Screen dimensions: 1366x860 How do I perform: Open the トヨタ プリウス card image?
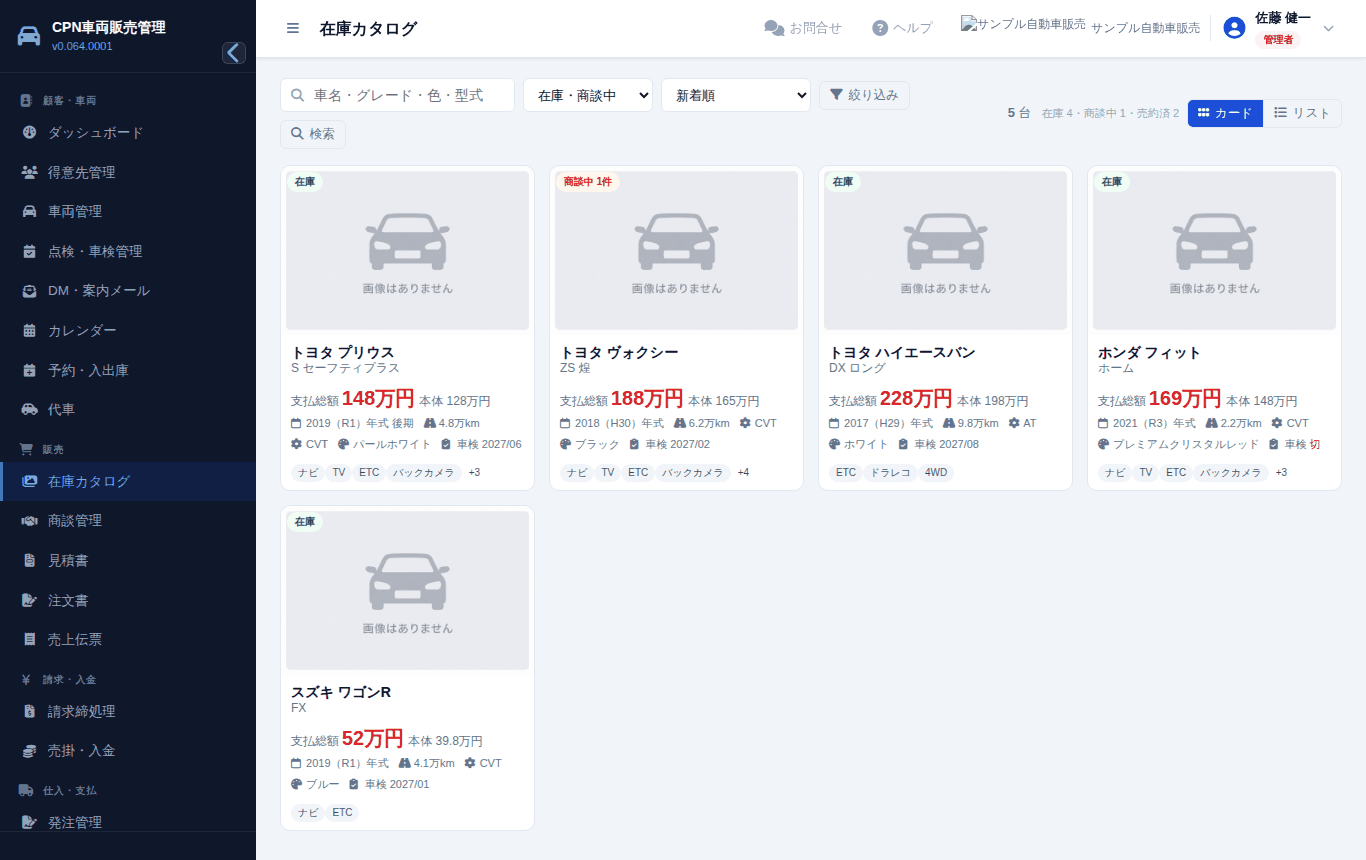[x=407, y=250]
